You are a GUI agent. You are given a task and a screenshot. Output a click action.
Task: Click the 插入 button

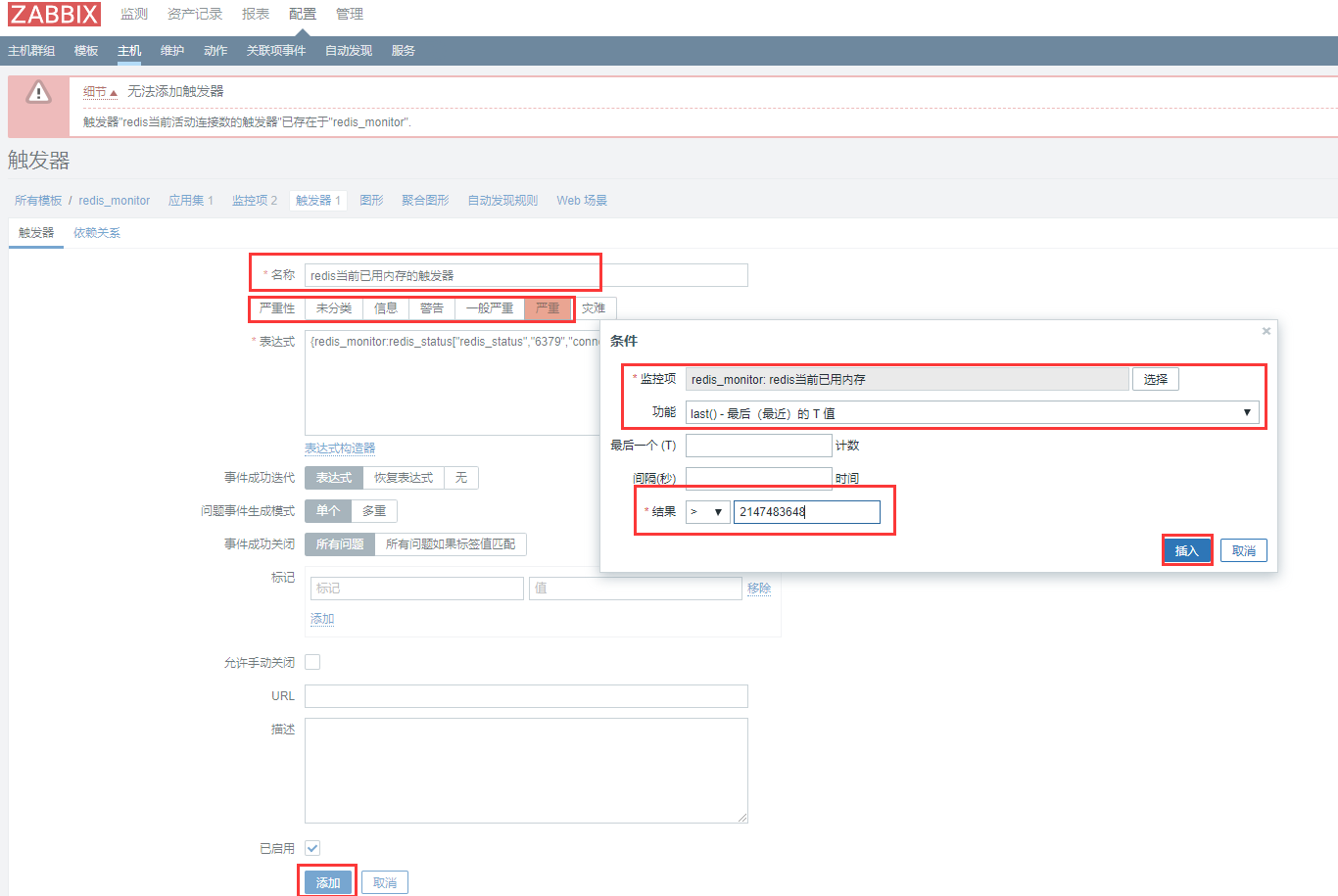[x=1187, y=550]
